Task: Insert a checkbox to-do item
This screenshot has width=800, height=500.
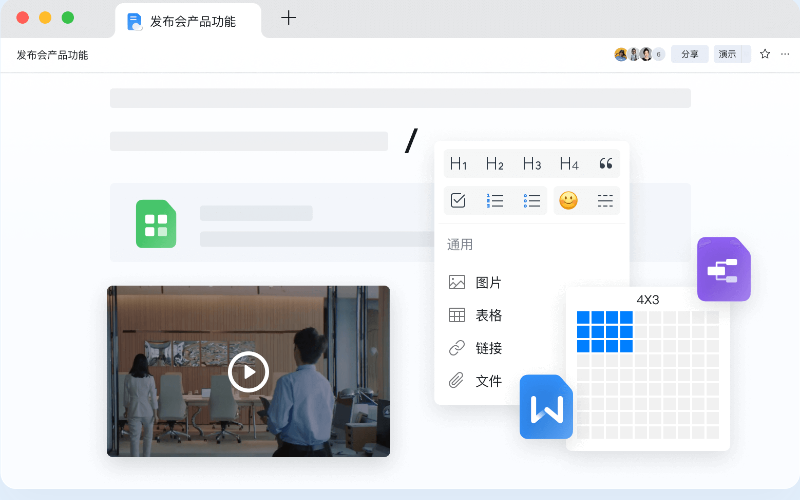Action: 458,200
